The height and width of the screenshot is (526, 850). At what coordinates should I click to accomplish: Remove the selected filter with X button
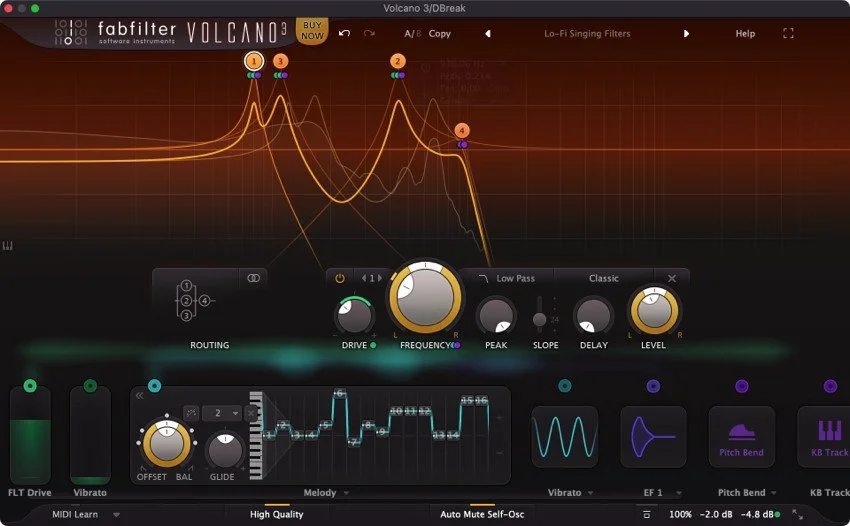(x=672, y=278)
